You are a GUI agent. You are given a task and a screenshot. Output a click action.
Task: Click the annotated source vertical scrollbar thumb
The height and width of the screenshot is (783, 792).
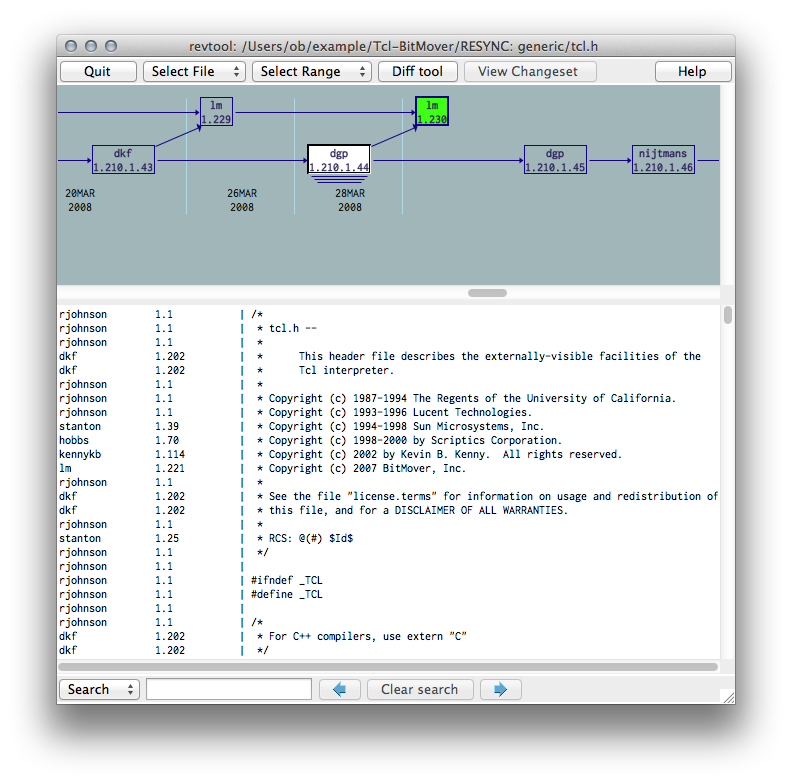728,315
